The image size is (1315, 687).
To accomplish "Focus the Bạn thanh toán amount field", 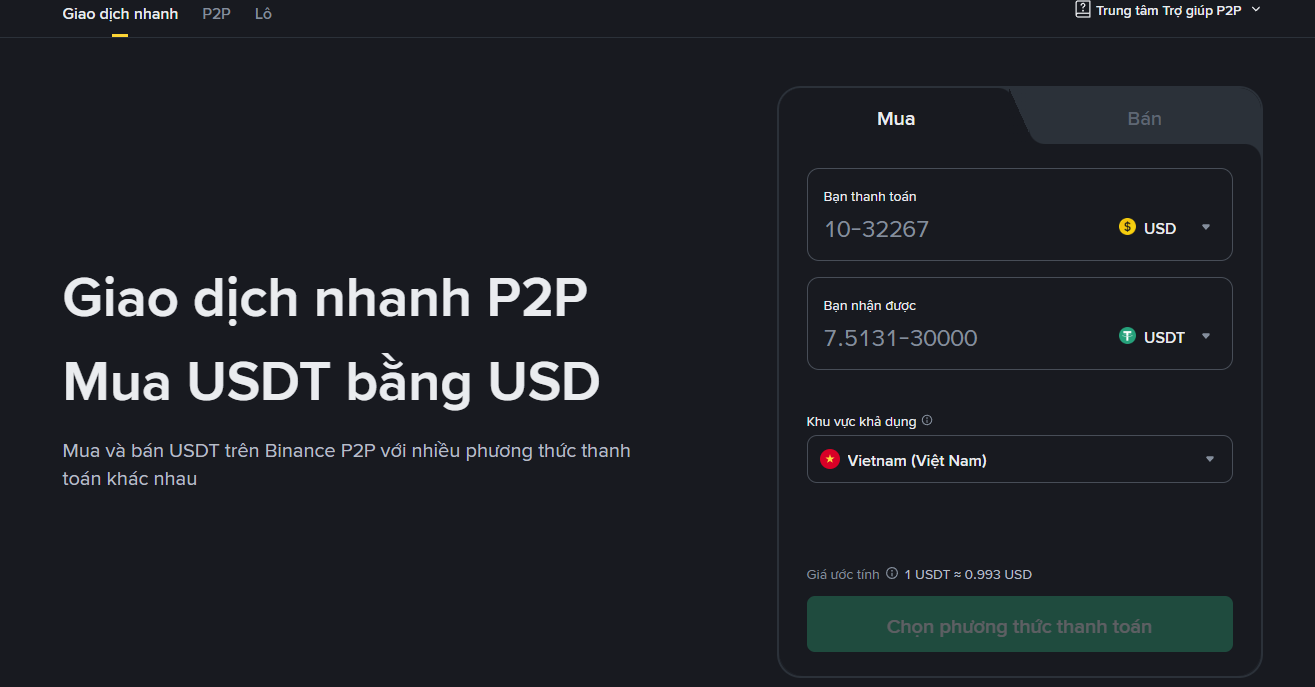I will coord(950,229).
